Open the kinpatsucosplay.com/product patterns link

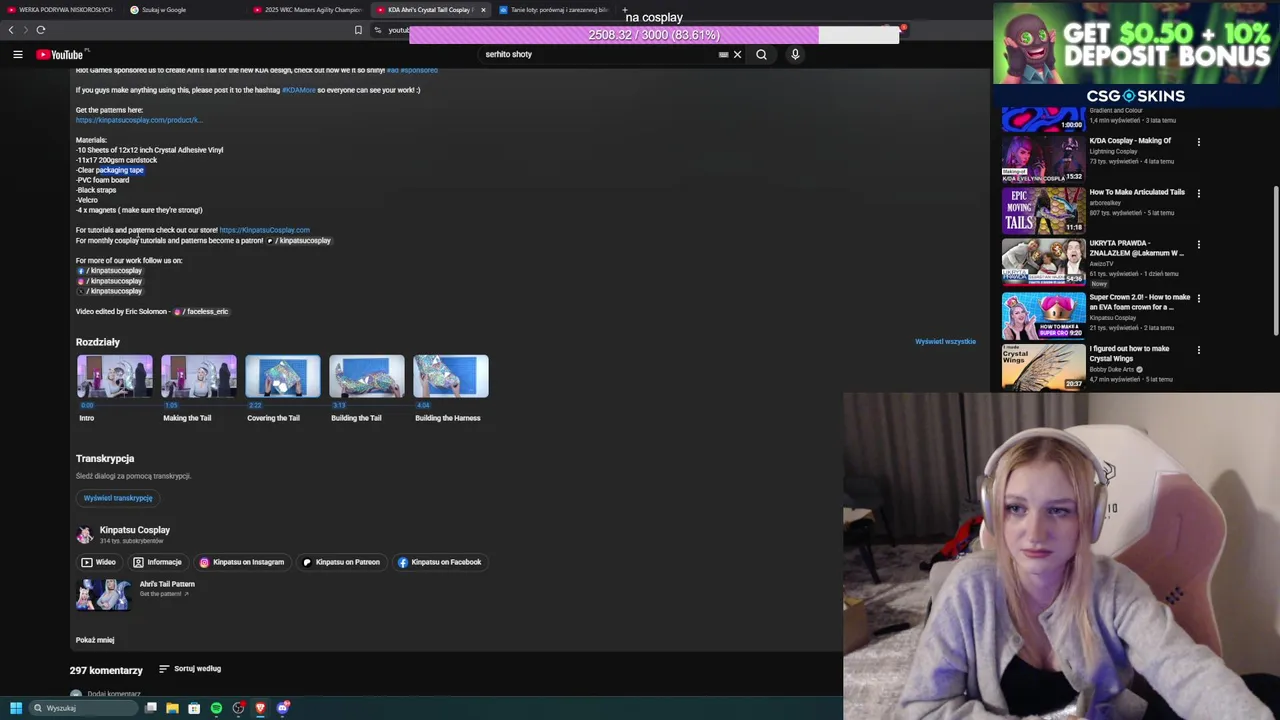[139, 120]
